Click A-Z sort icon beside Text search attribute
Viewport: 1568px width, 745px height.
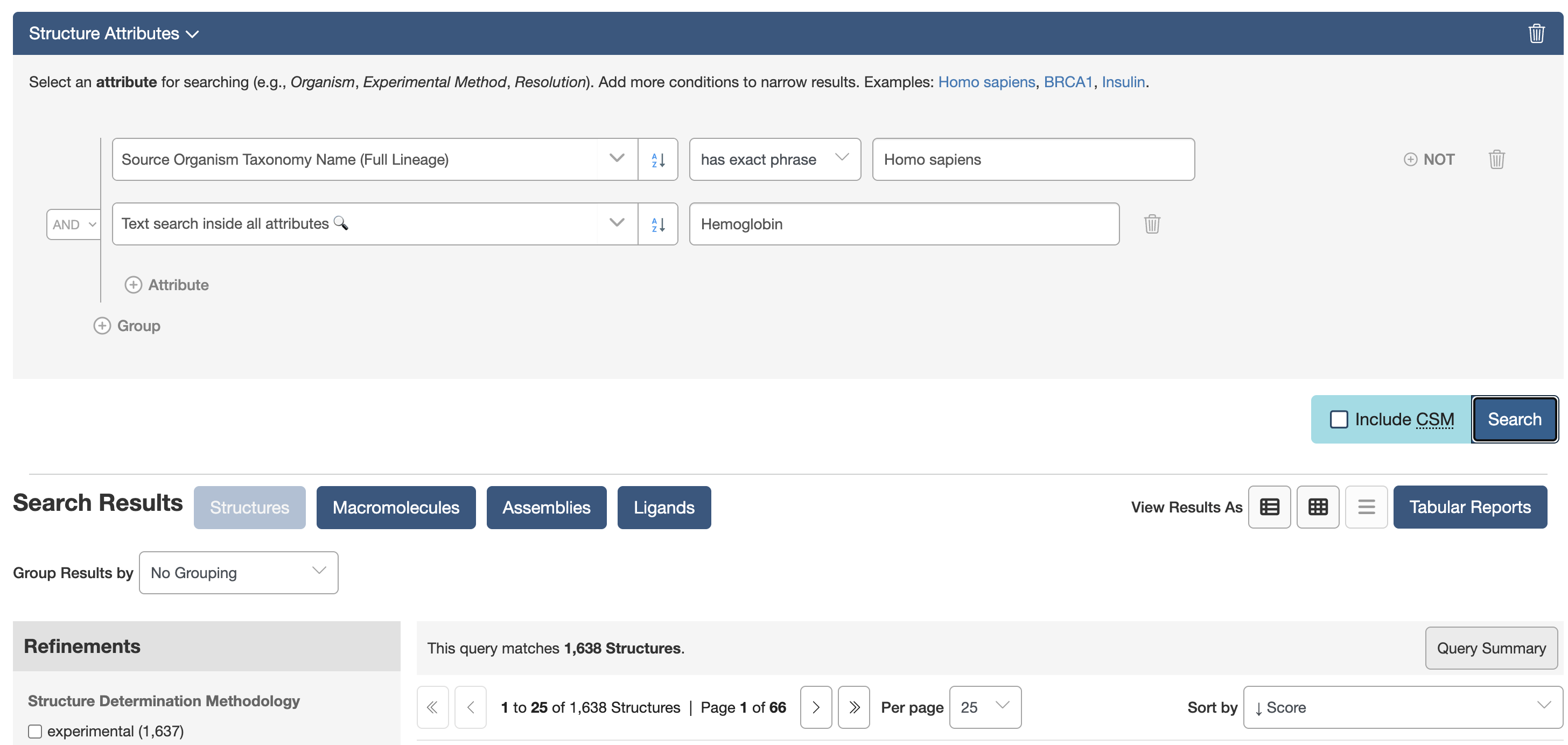click(x=657, y=224)
